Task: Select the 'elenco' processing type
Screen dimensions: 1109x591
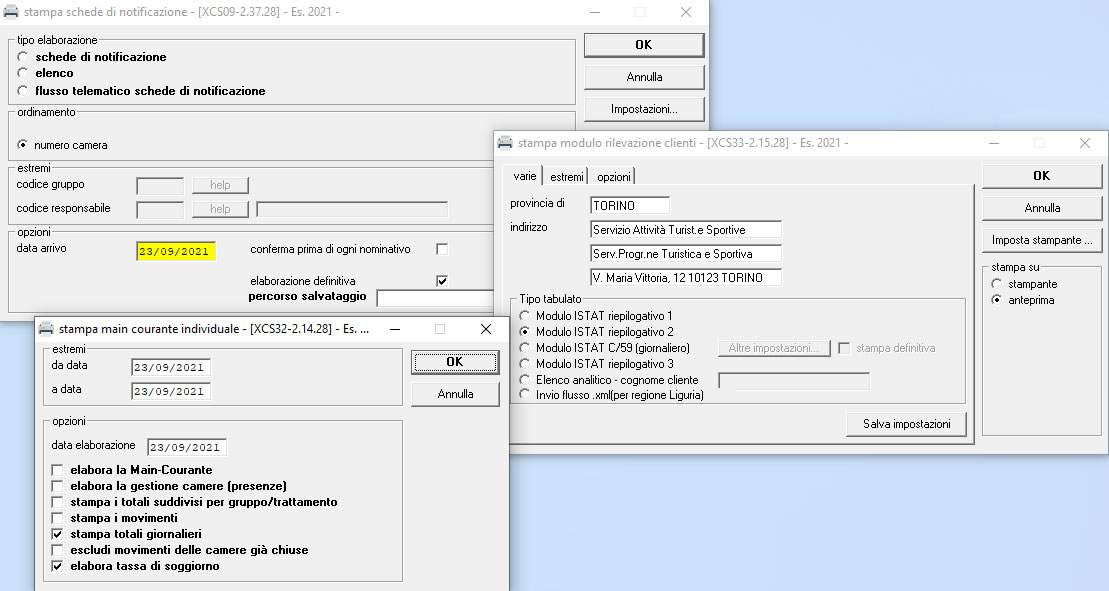Action: [23, 73]
